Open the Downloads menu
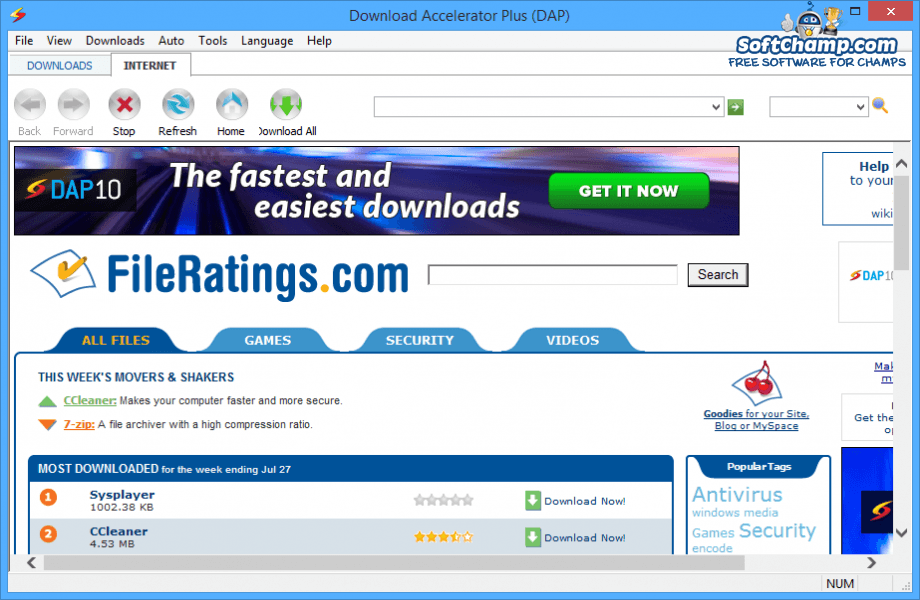This screenshot has width=920, height=600. 115,40
